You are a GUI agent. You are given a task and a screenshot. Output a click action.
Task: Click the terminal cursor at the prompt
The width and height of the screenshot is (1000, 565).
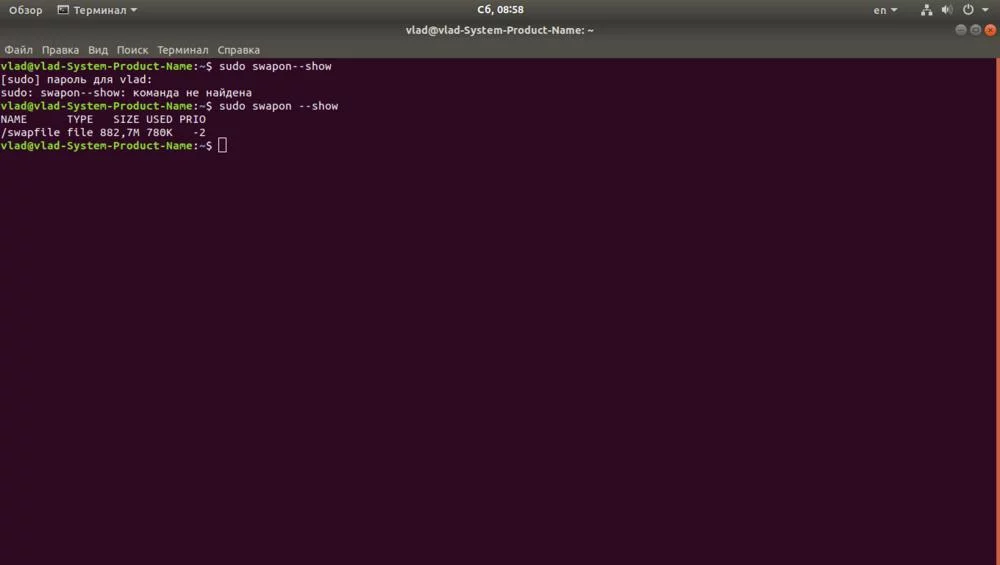pyautogui.click(x=222, y=145)
